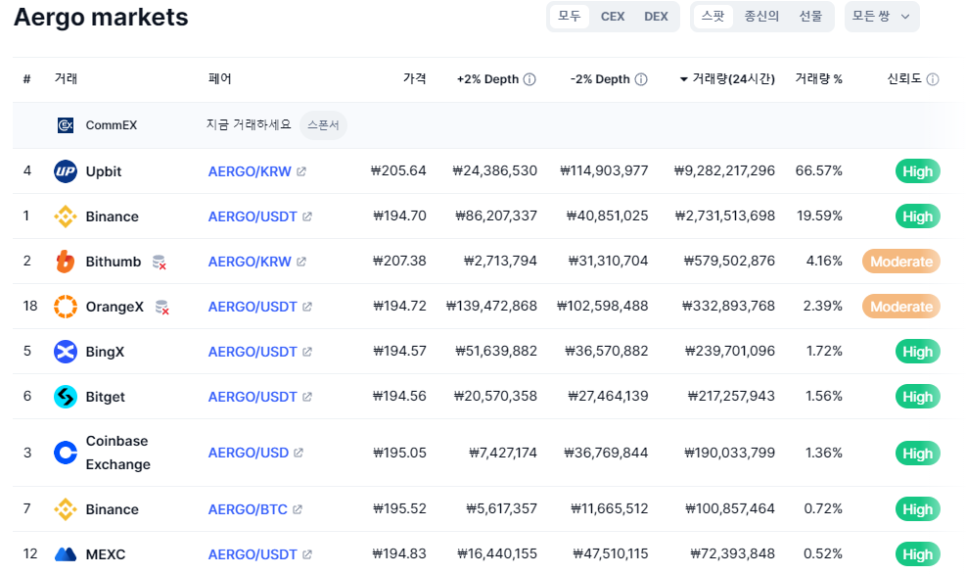Click the 페어 column header

tap(220, 78)
